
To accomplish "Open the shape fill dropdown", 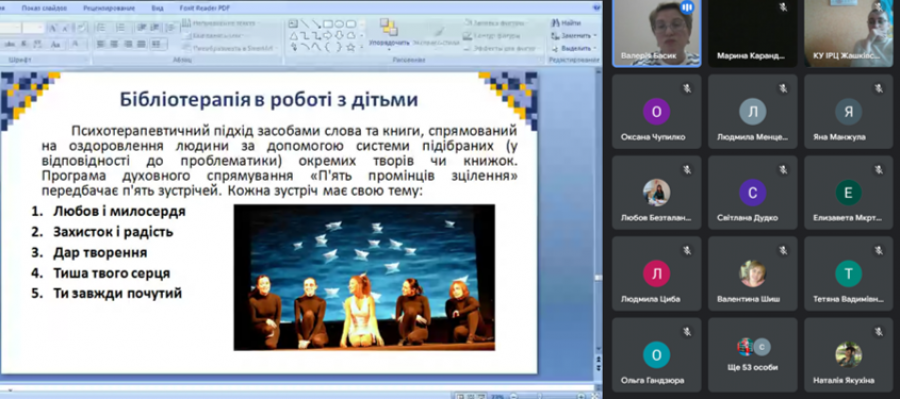I will pyautogui.click(x=496, y=23).
